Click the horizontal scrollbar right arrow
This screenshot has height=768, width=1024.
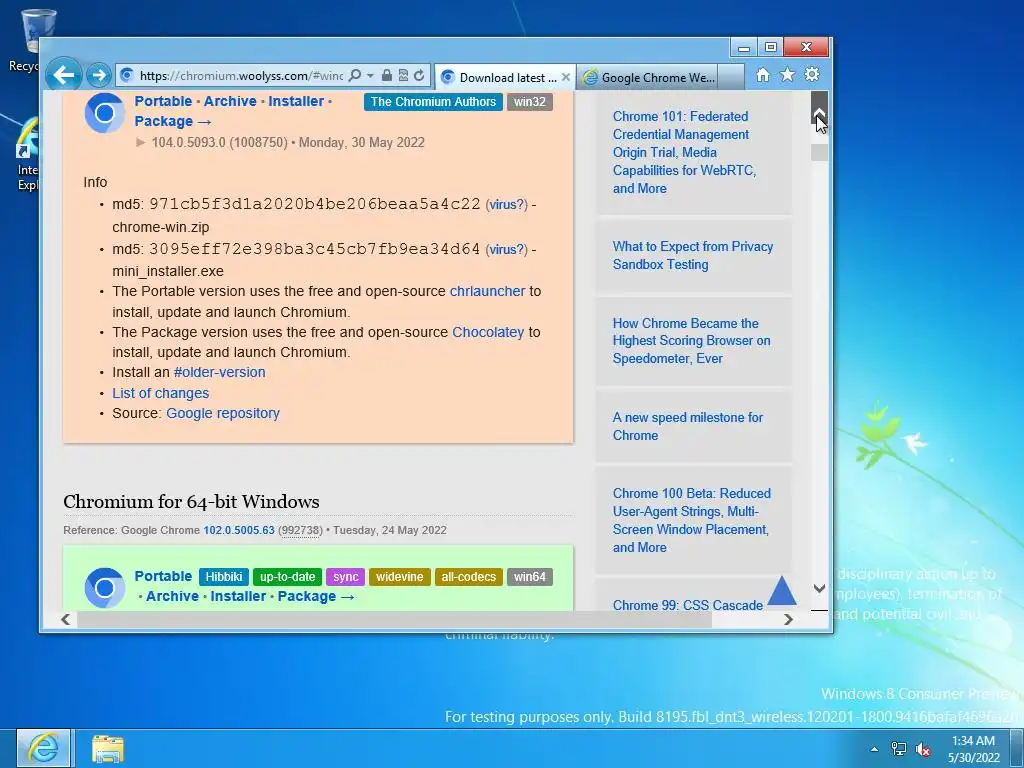point(788,619)
